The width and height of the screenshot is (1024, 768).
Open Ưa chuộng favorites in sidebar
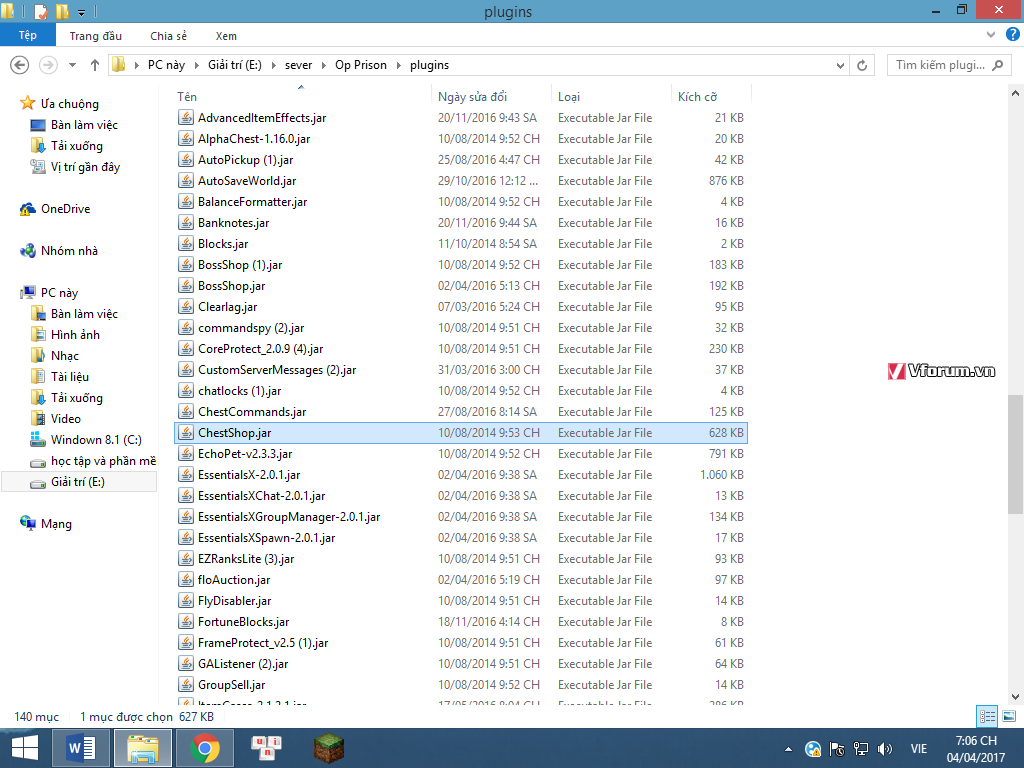pos(70,104)
